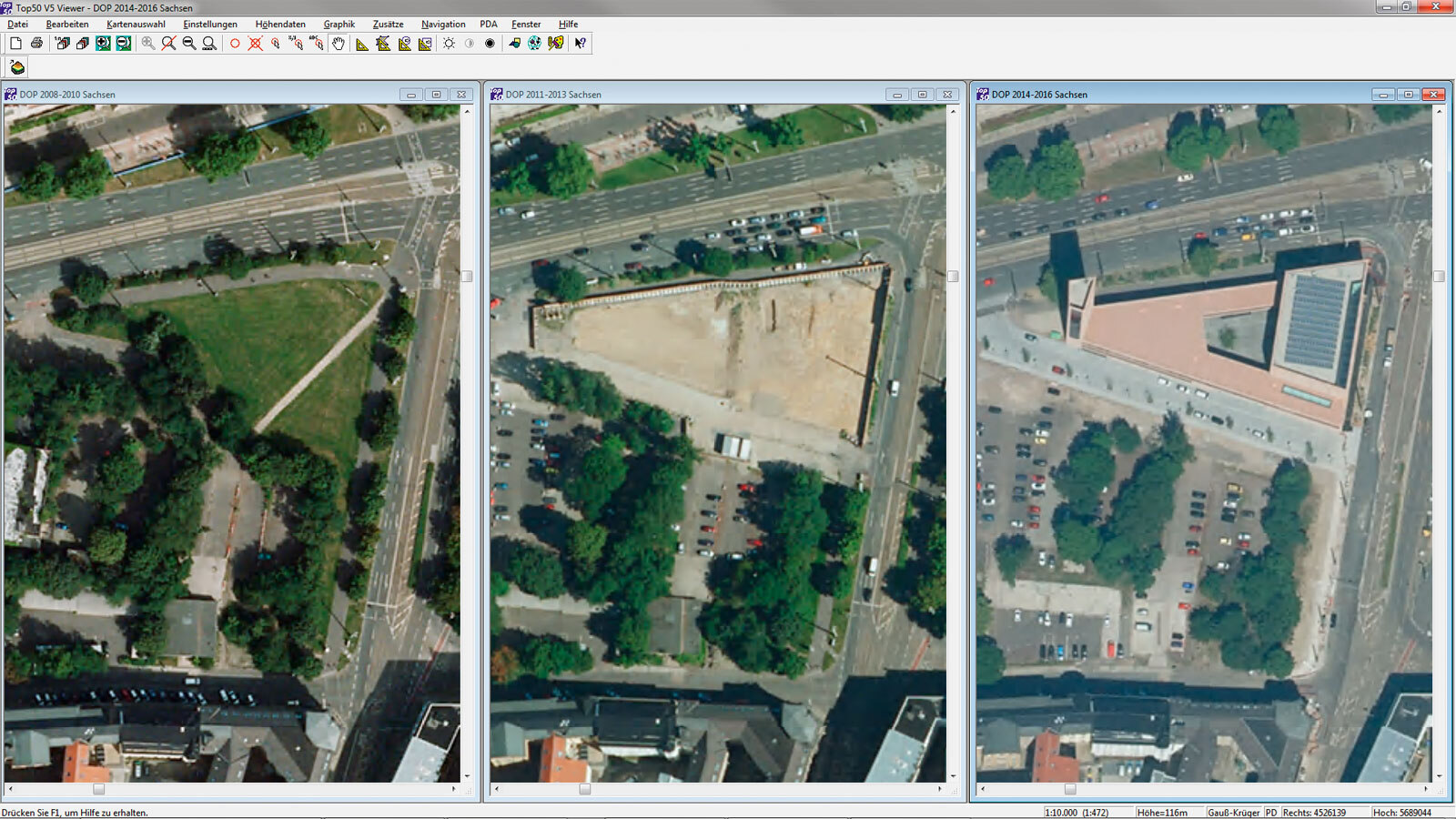Screen dimensions: 1456x819
Task: Open the Höhendaten menu
Action: coord(280,24)
